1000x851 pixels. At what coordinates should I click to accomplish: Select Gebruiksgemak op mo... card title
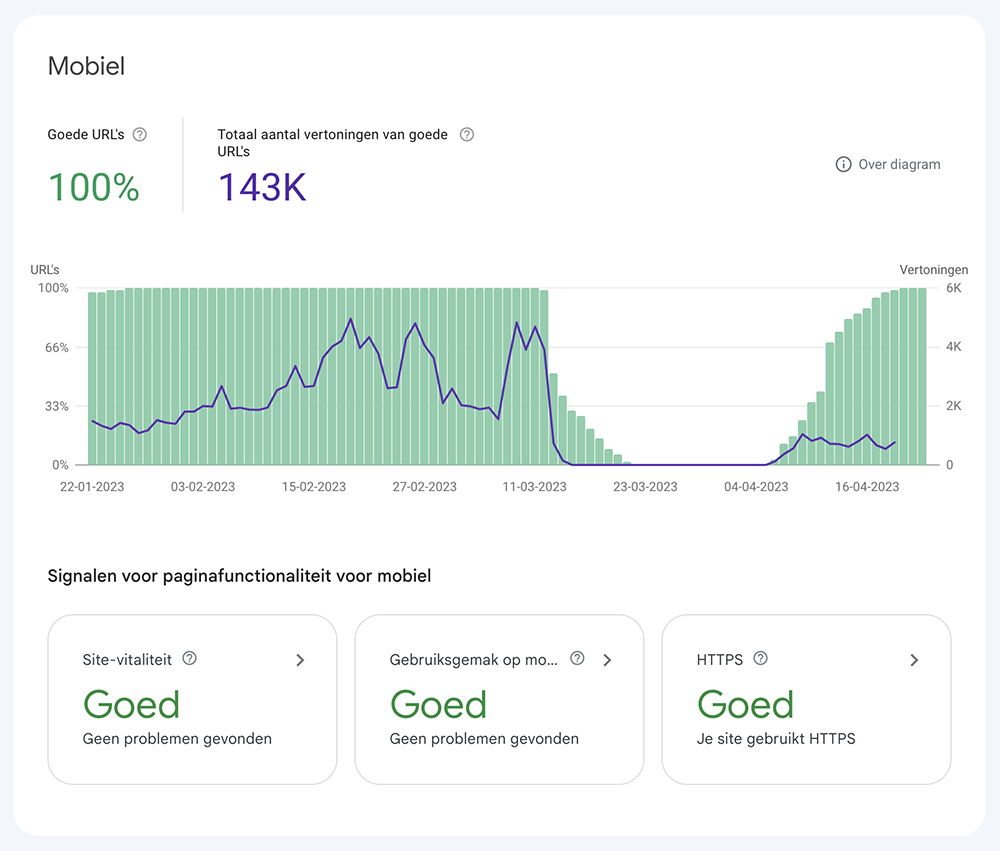tap(473, 660)
